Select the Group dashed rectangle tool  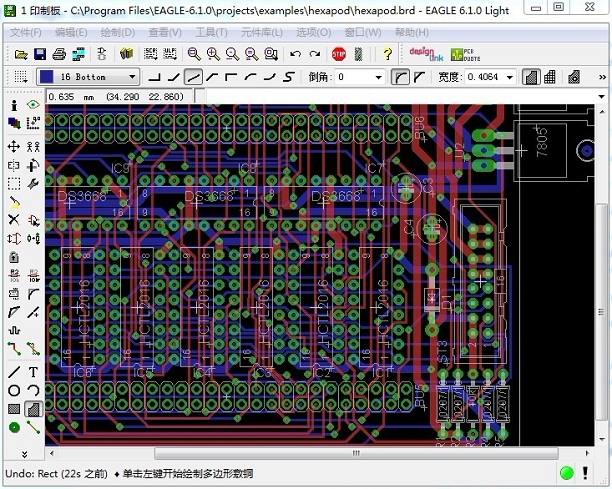pos(14,184)
